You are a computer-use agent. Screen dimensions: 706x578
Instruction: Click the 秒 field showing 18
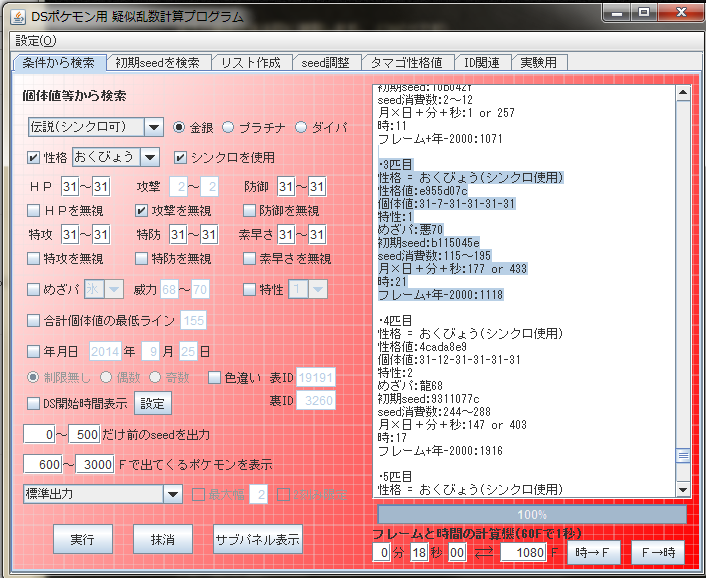(x=419, y=552)
